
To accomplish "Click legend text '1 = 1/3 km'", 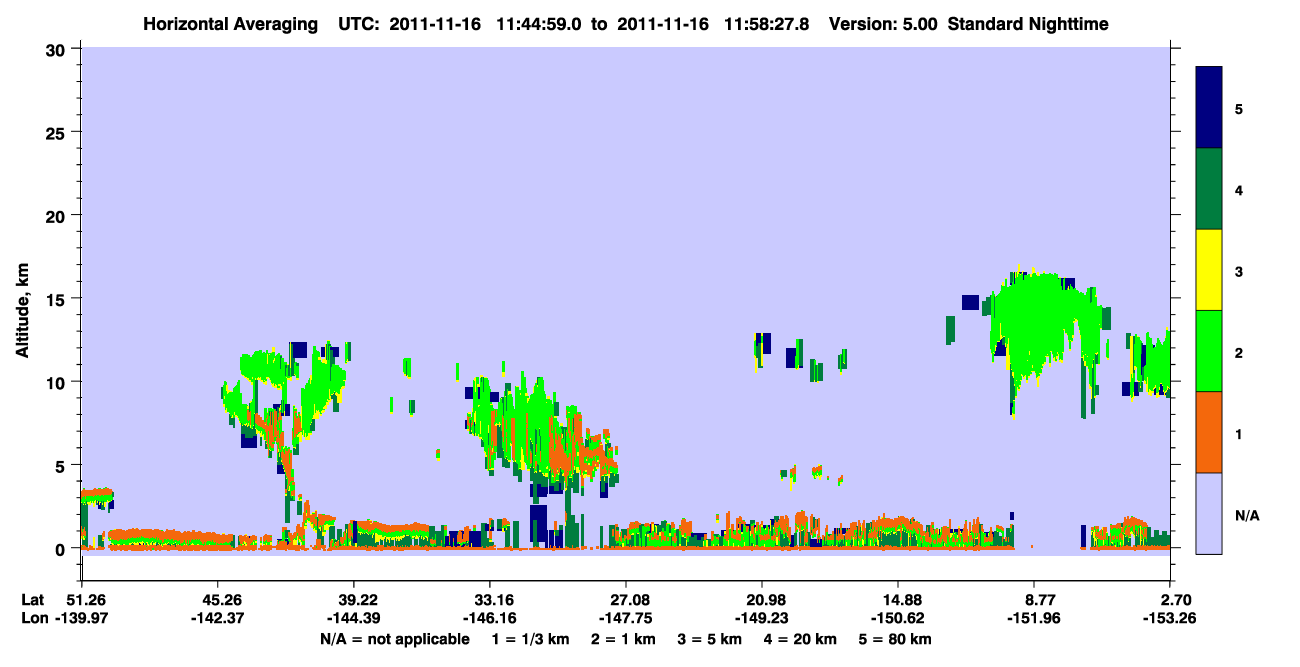I will 529,639.
